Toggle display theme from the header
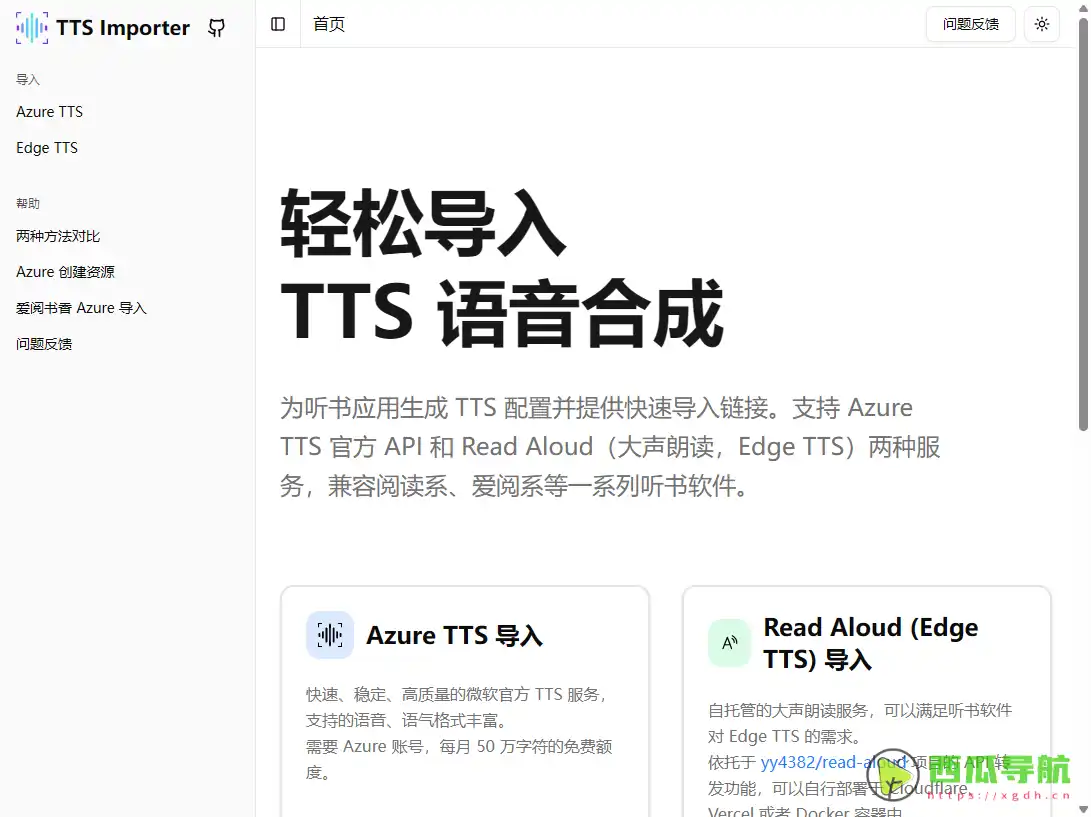Viewport: 1091px width, 817px height. point(1042,24)
